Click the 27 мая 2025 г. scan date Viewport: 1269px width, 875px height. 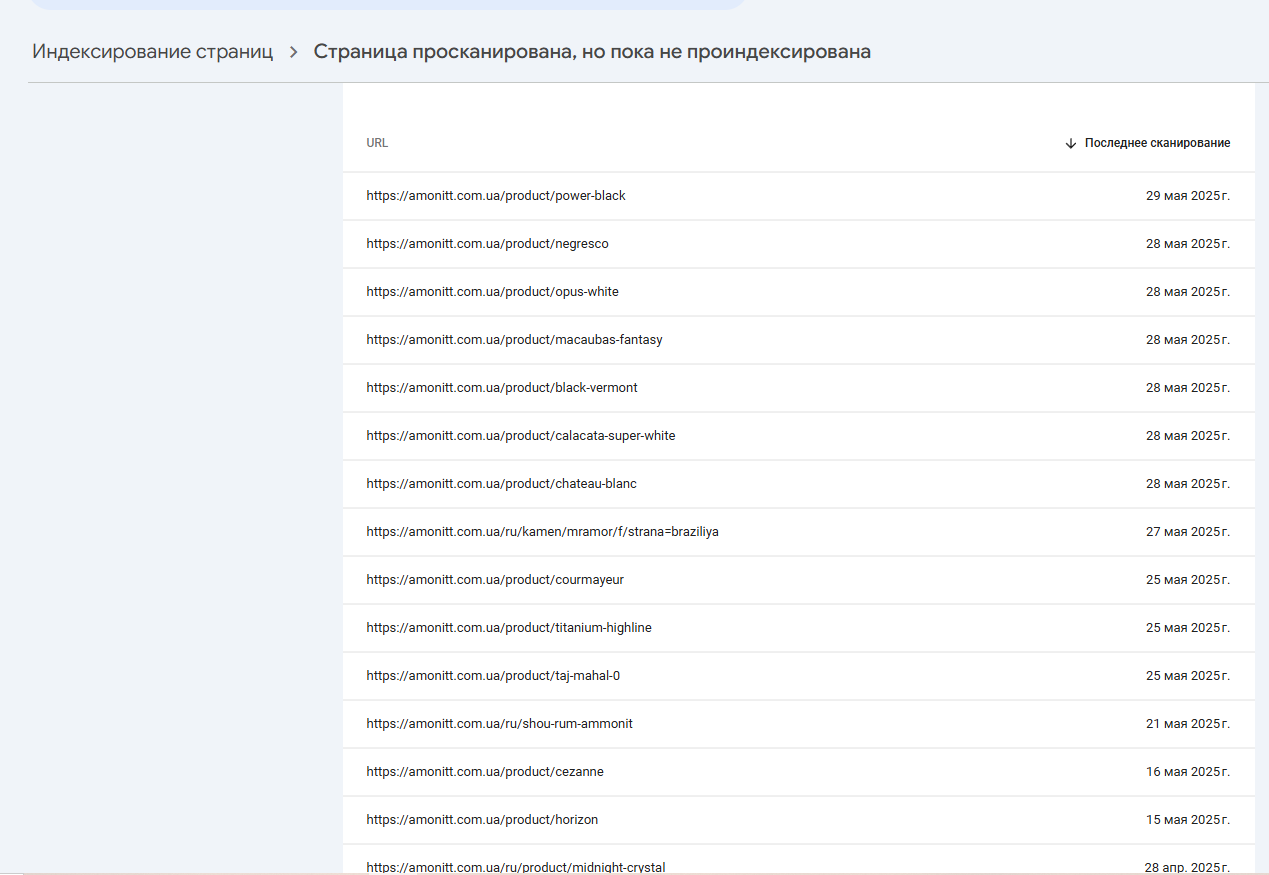pyautogui.click(x=1188, y=532)
